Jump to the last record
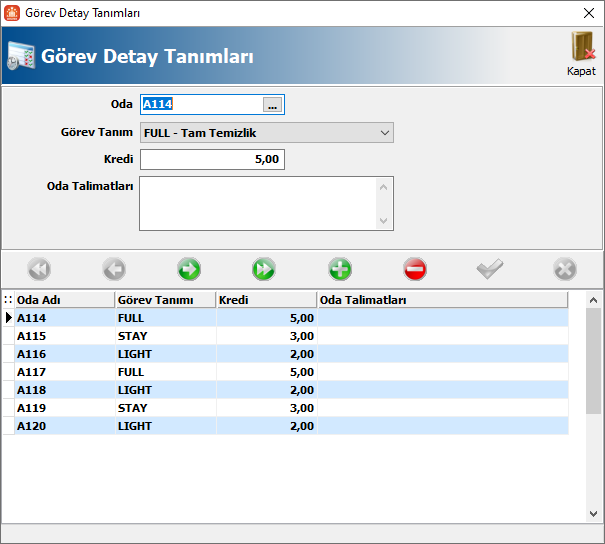Image resolution: width=605 pixels, height=544 pixels. click(x=264, y=269)
